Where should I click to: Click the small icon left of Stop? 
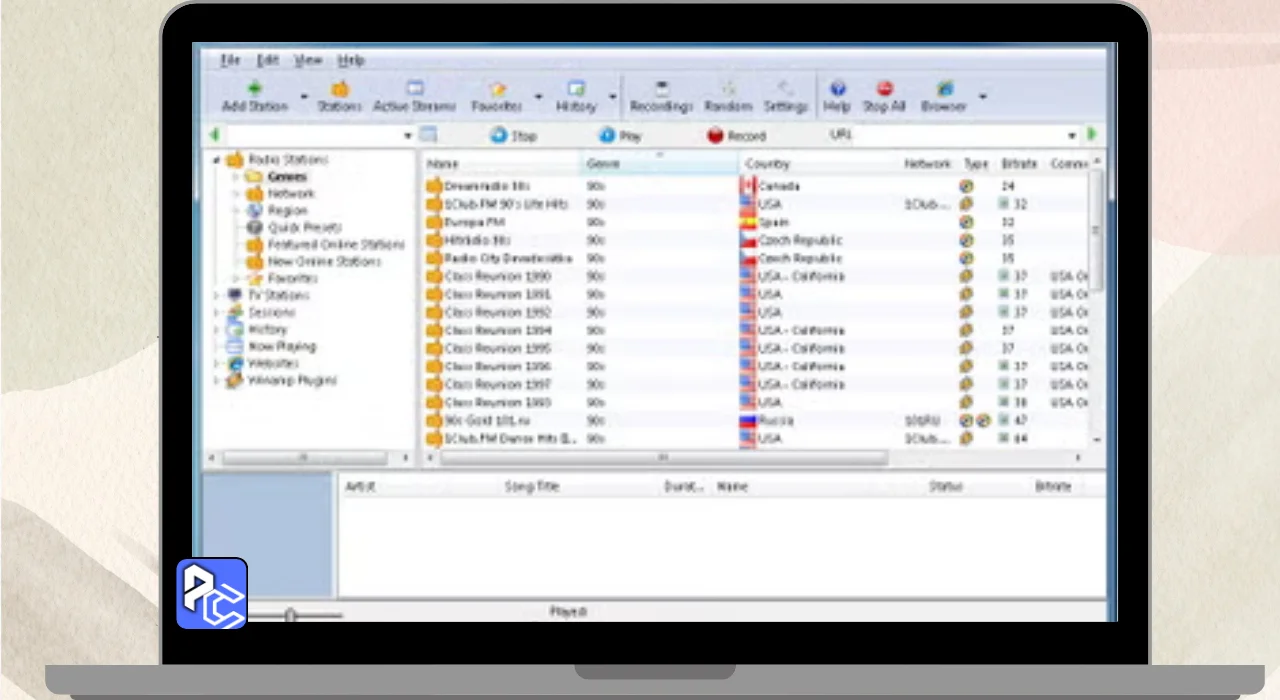[x=428, y=134]
